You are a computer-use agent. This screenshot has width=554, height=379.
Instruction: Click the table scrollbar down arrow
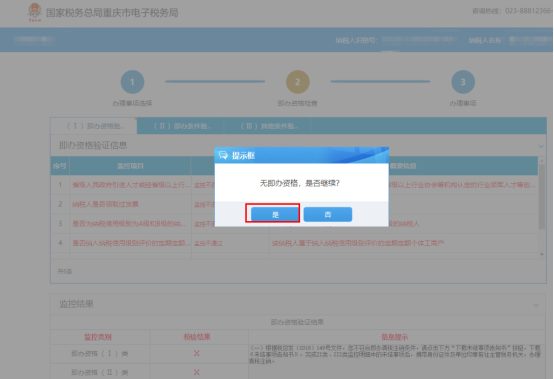coord(542,254)
